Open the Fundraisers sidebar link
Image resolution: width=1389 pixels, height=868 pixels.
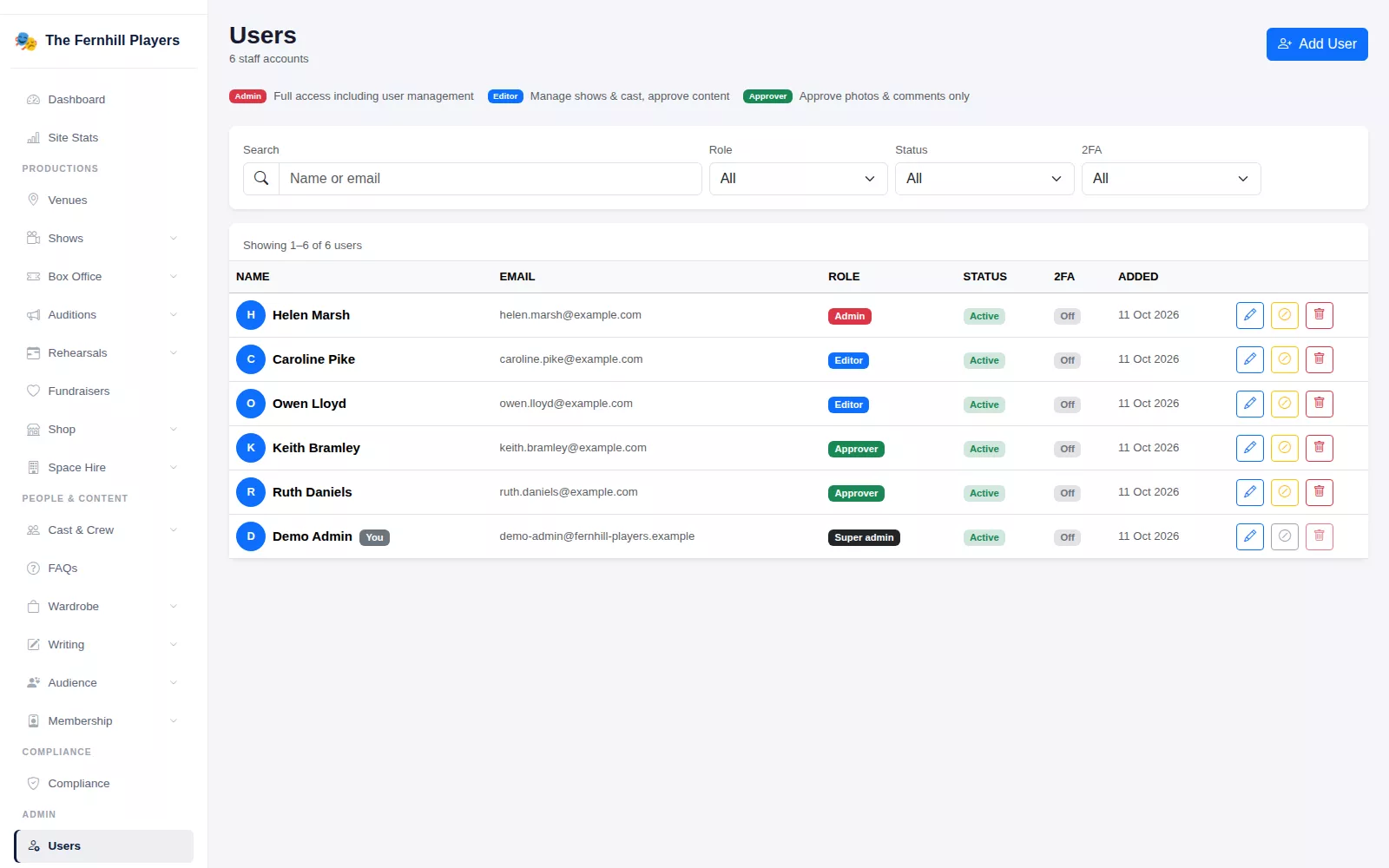103,391
